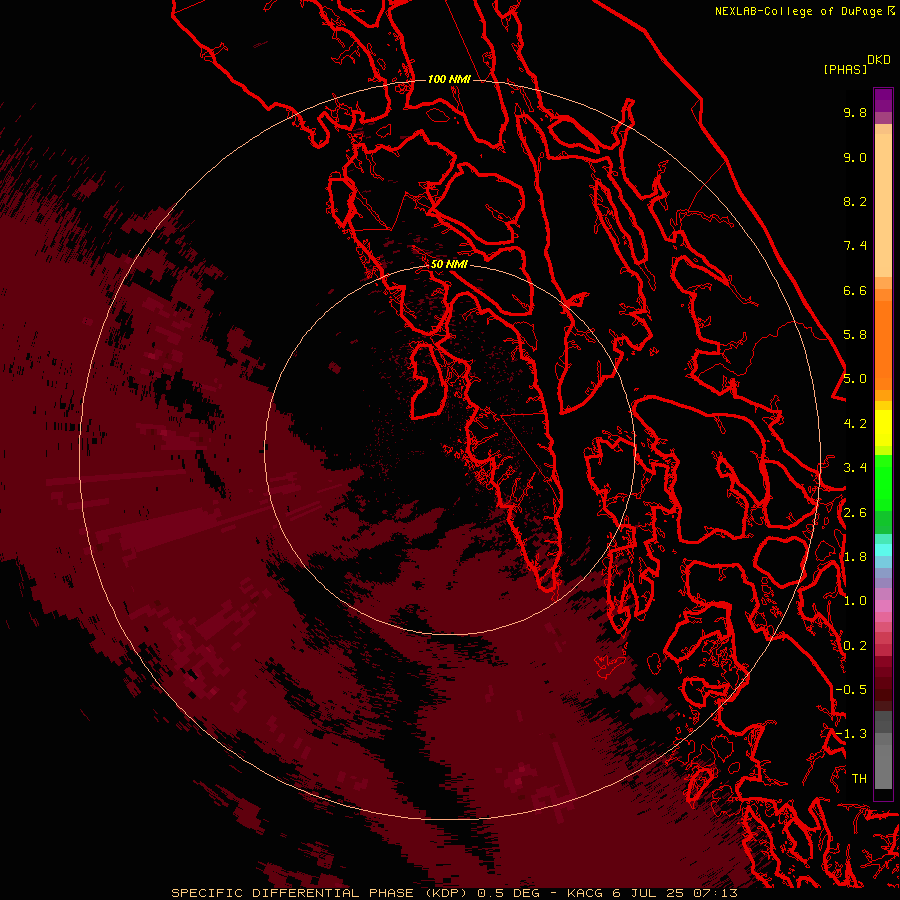Click the 0.5 DEG elevation text
900x900 pixels.
(x=508, y=893)
